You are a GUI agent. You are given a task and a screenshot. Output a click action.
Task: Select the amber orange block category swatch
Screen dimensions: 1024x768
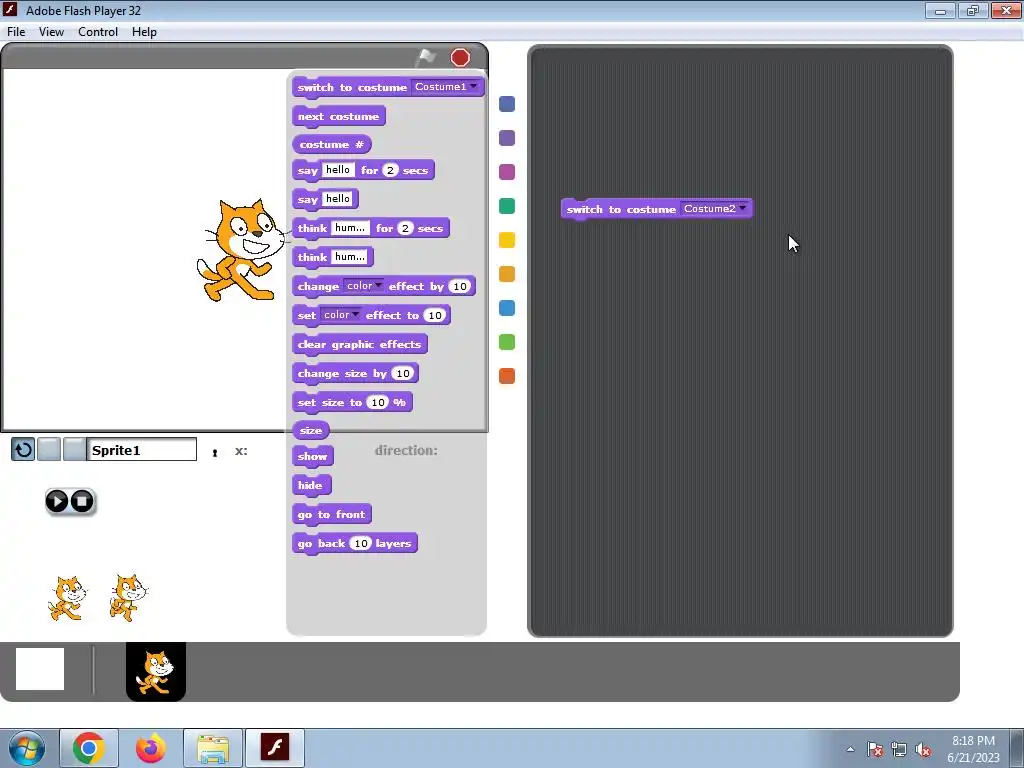coord(507,274)
